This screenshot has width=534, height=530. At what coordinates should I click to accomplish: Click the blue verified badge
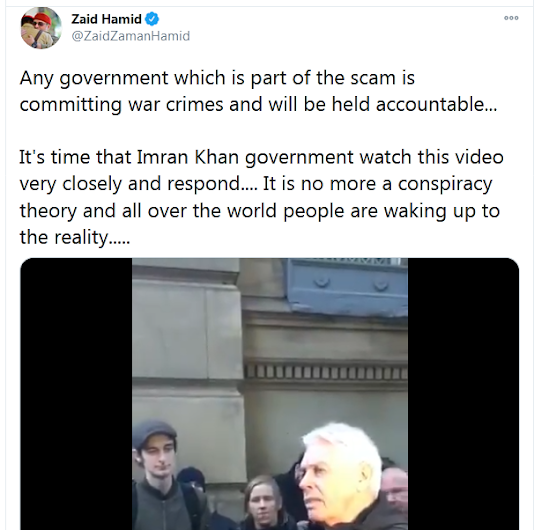click(x=152, y=19)
